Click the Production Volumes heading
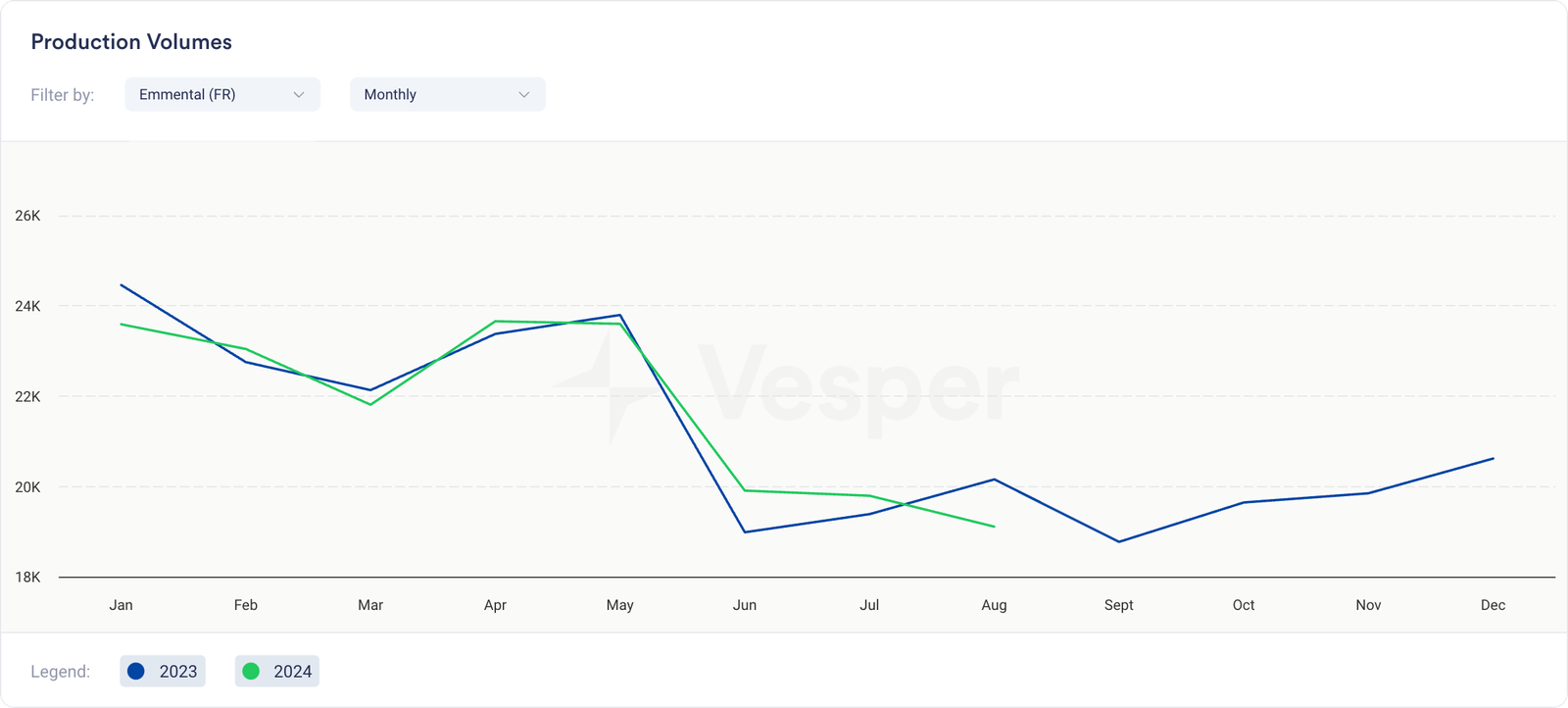Image resolution: width=1568 pixels, height=708 pixels. click(131, 42)
